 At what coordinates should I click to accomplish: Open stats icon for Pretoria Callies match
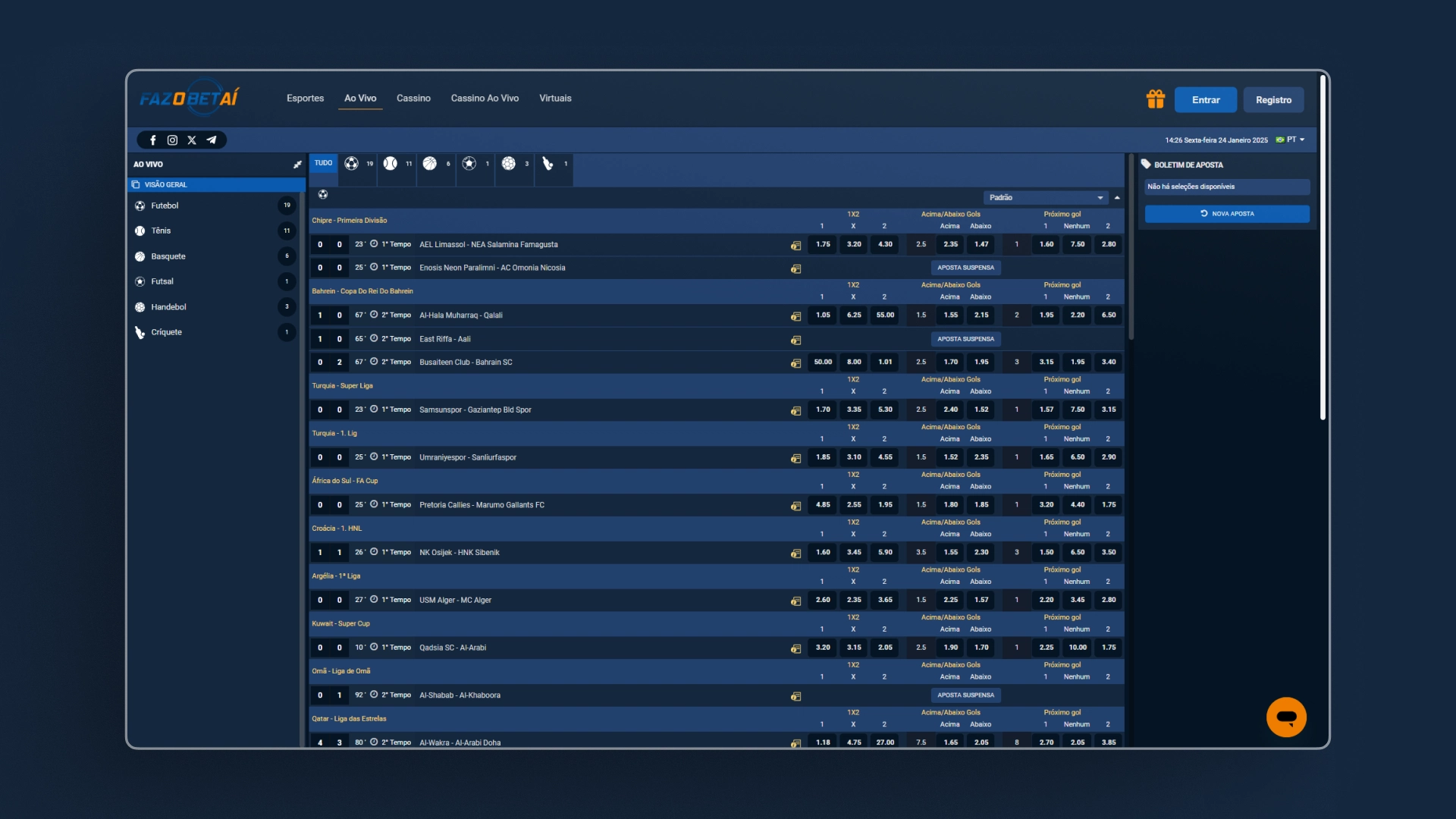point(795,506)
